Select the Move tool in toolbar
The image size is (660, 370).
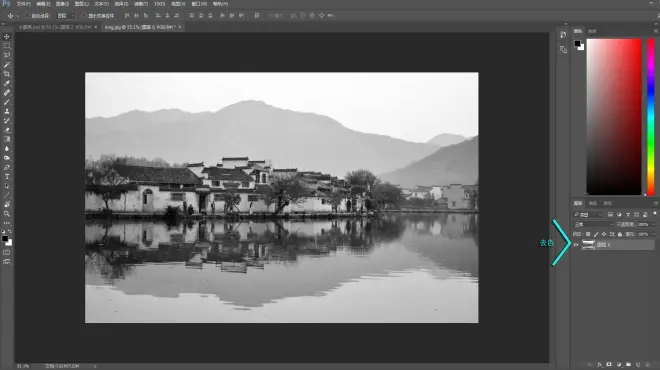(x=7, y=37)
